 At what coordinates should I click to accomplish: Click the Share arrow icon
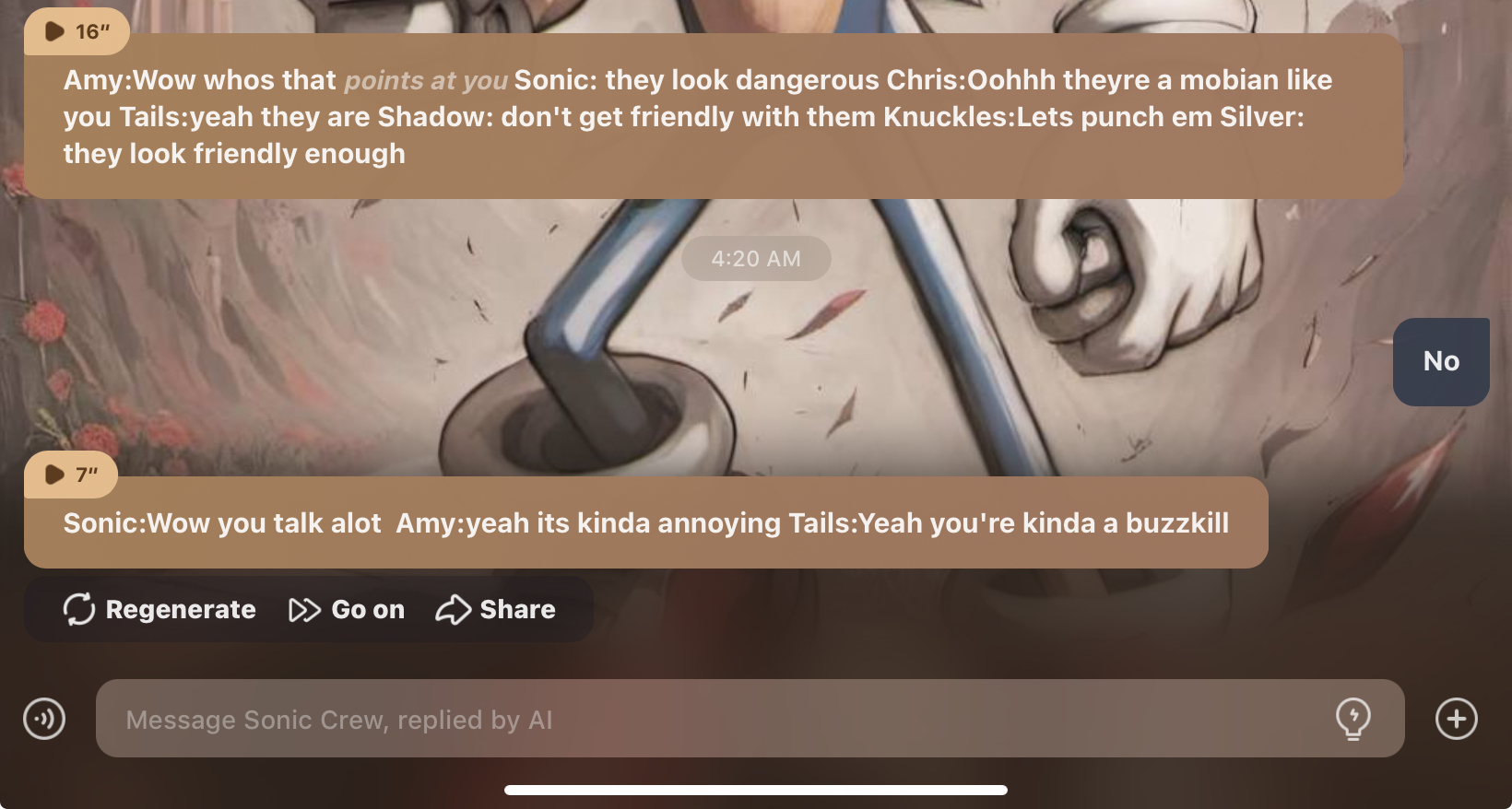click(x=453, y=609)
